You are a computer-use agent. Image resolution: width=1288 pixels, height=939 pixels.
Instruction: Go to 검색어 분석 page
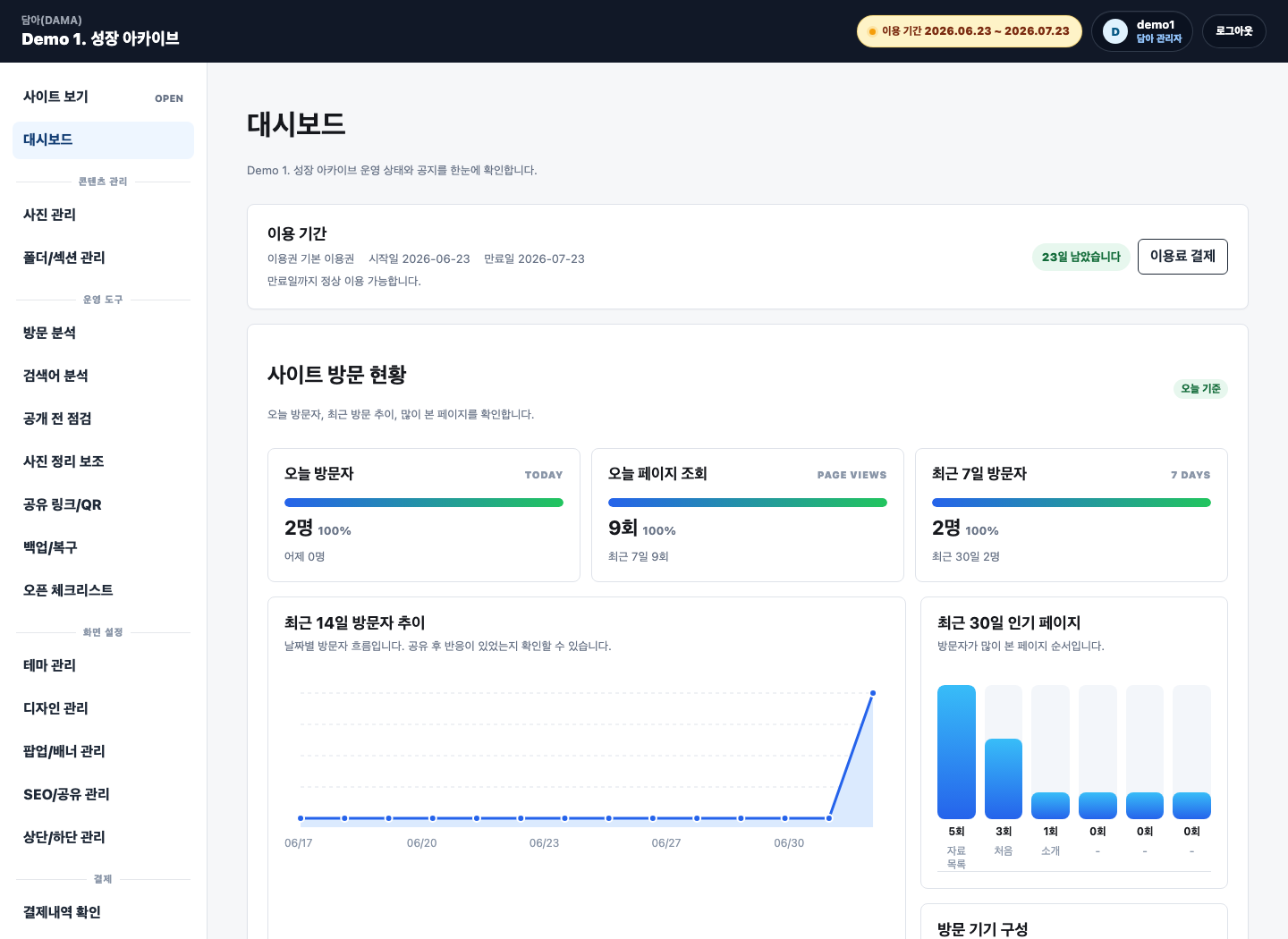tap(103, 376)
